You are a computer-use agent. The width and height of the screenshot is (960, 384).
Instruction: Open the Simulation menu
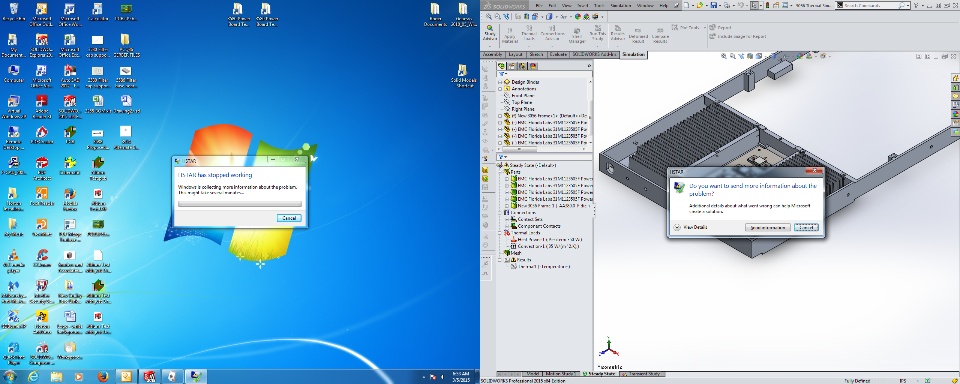coord(621,5)
